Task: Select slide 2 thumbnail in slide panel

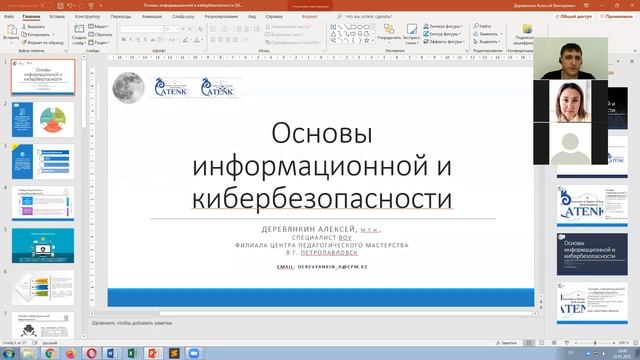Action: point(43,120)
